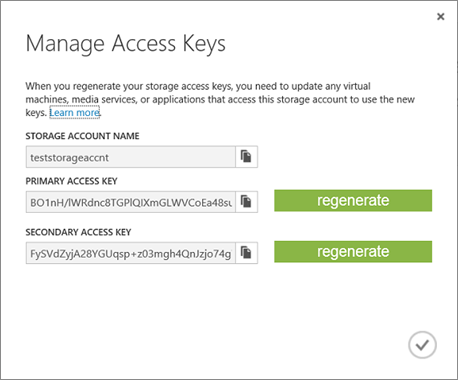The image size is (458, 380).
Task: Click the Manage Access Keys heading
Action: 126,44
